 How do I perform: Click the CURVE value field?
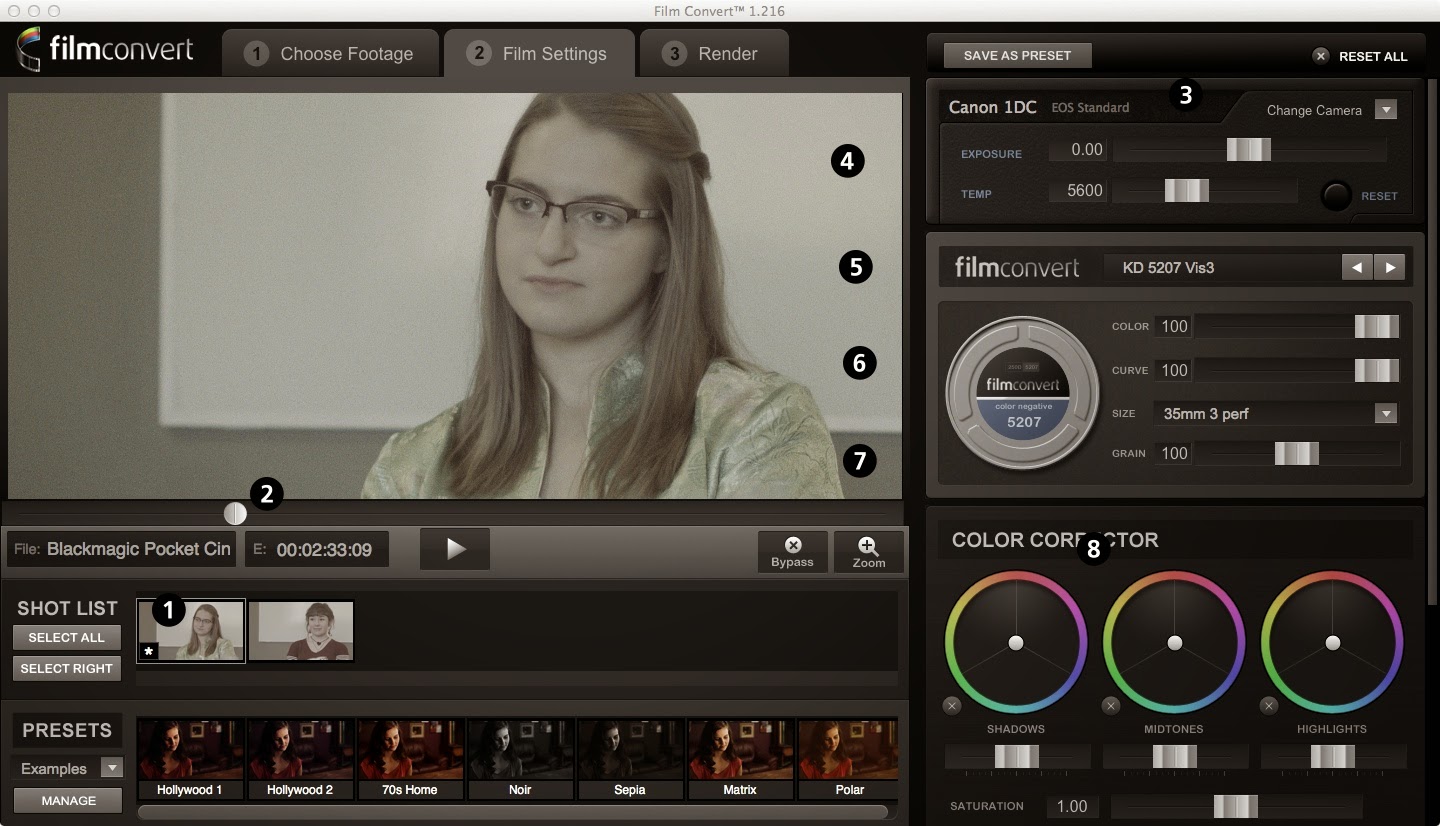coord(1173,371)
